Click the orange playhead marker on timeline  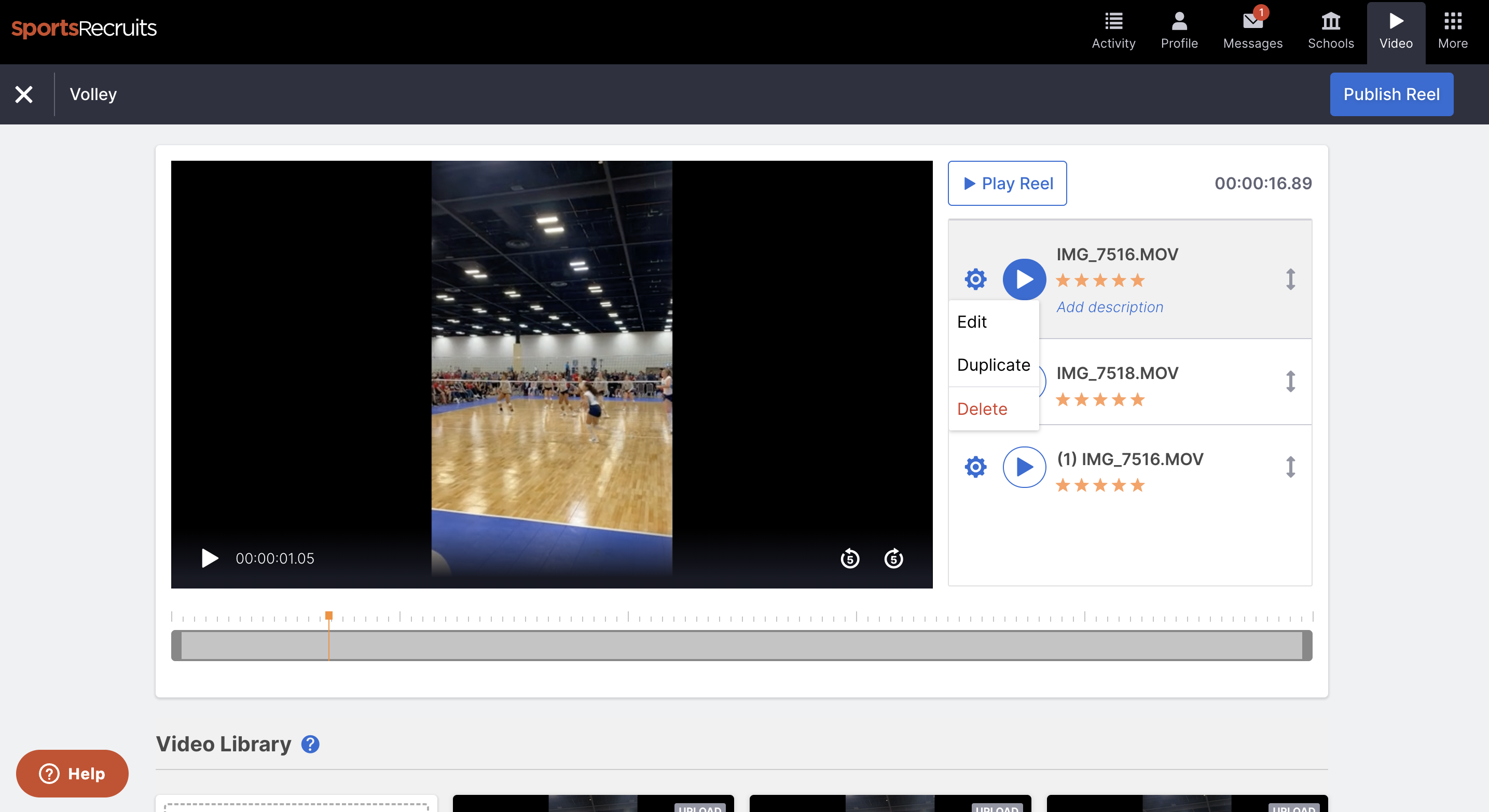(329, 615)
